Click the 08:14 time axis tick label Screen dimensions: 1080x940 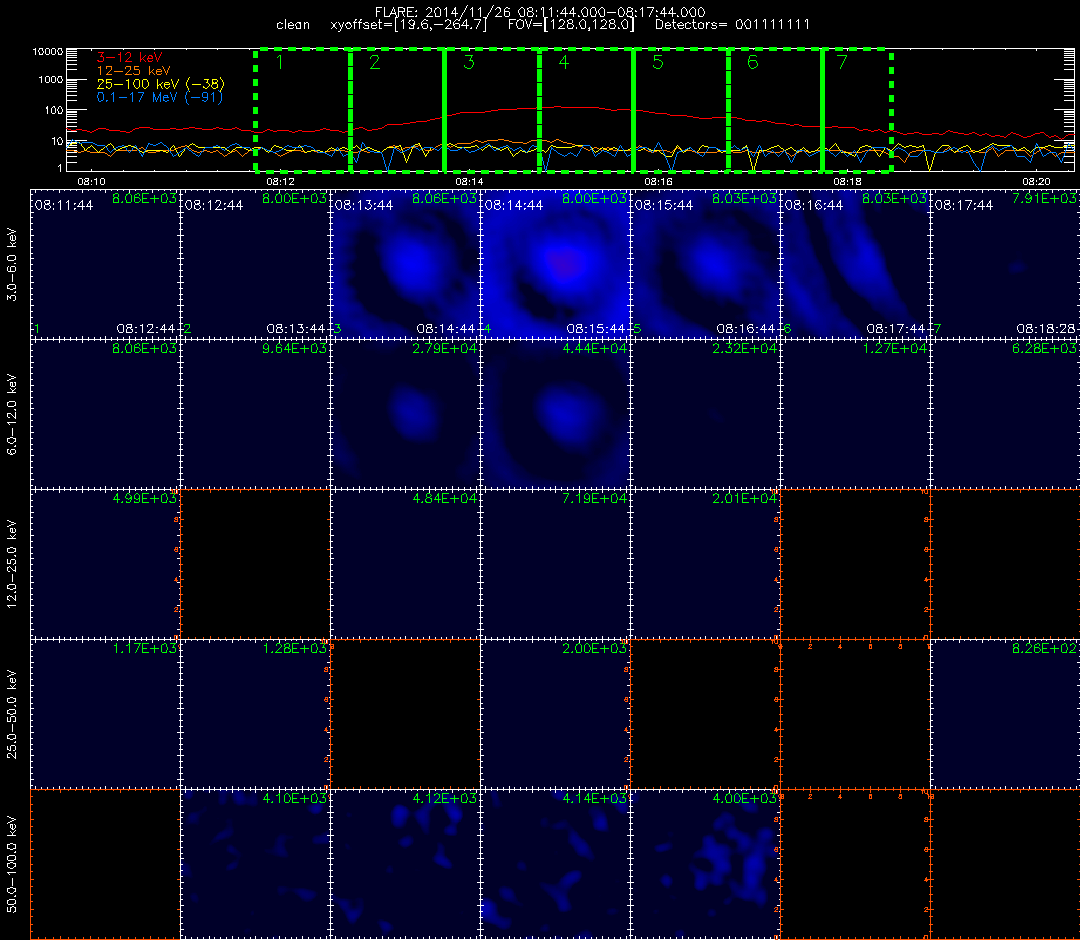point(469,181)
